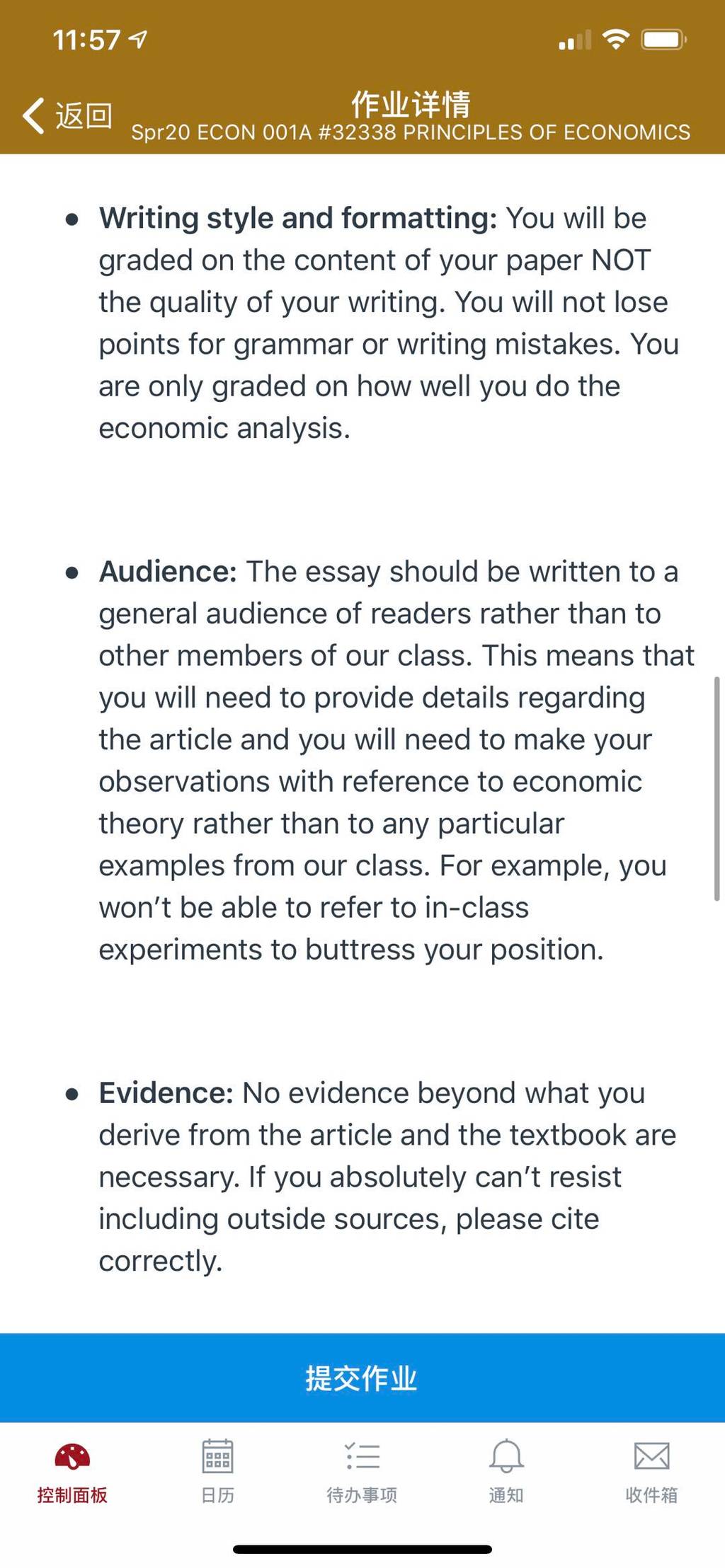Tap the 11:57 clock in status bar
This screenshot has width=725, height=1568.
tap(86, 40)
